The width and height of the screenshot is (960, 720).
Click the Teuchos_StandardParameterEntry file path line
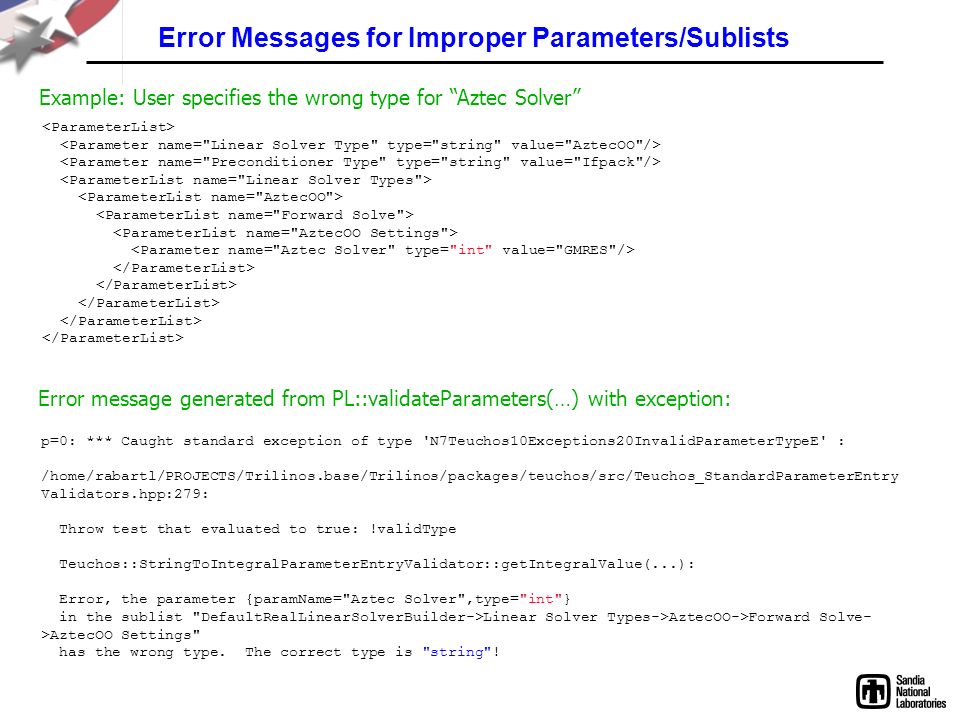pos(470,476)
